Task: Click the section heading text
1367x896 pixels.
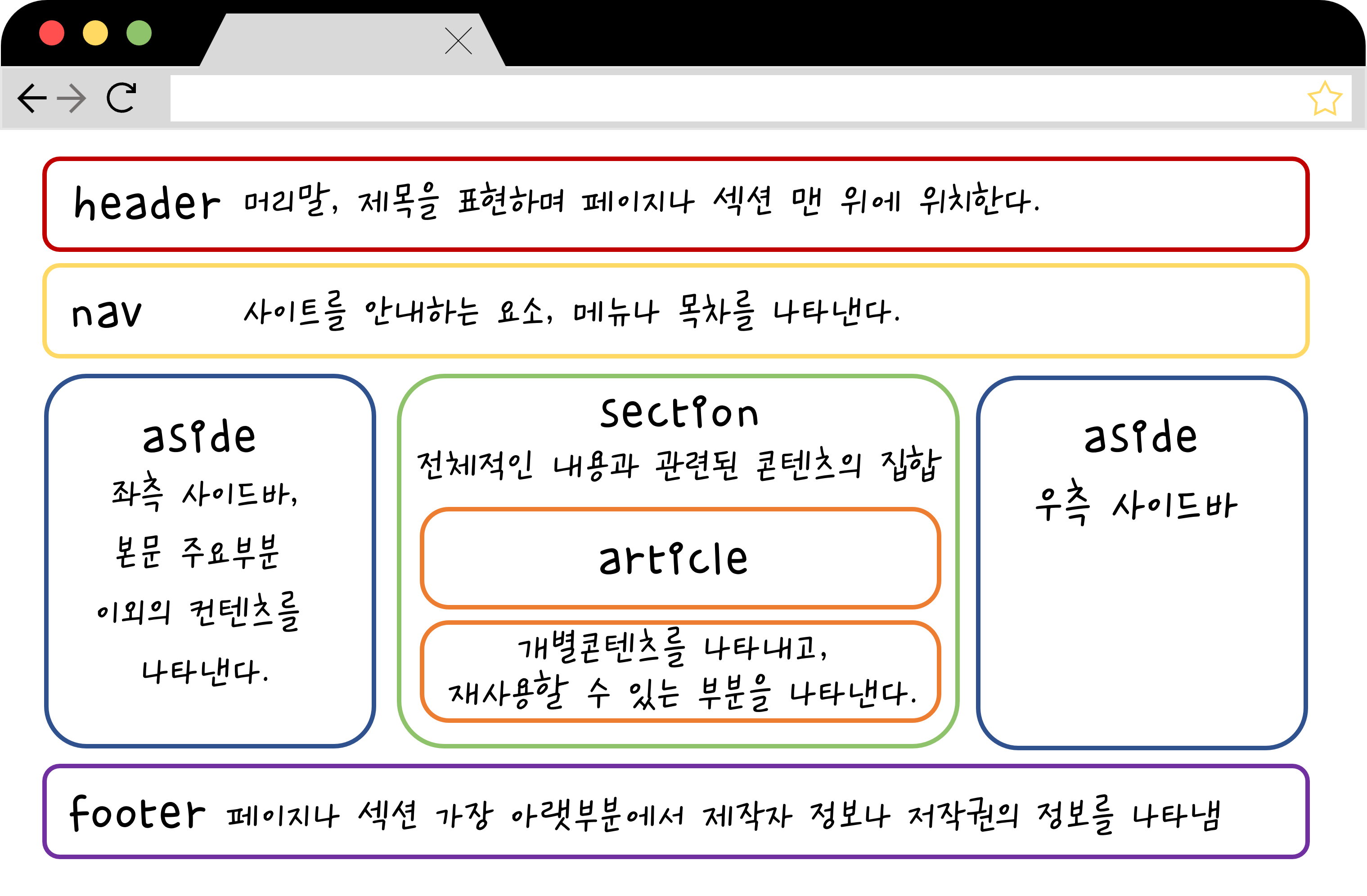Action: coord(679,413)
